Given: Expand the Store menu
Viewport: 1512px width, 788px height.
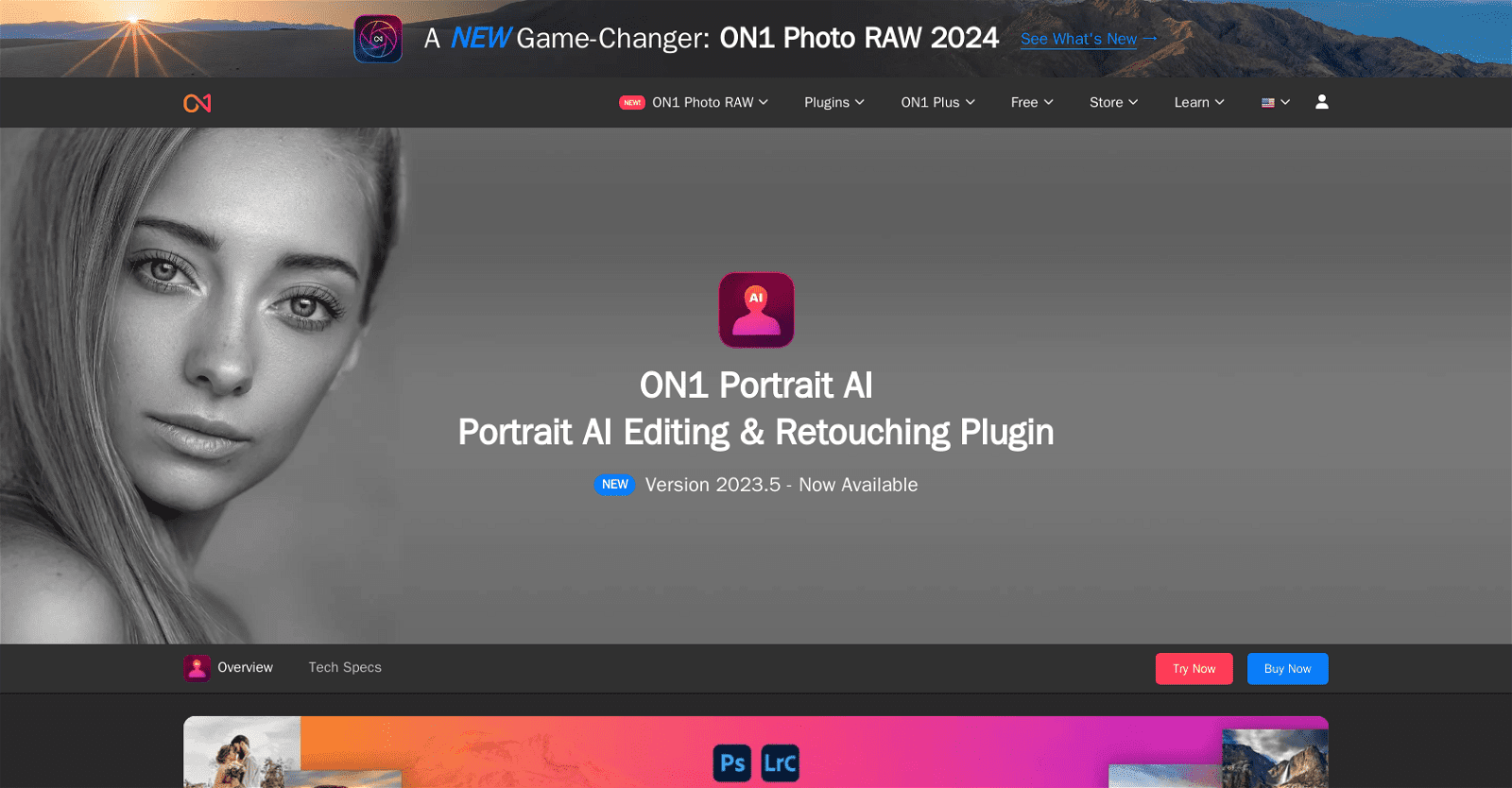Looking at the screenshot, I should (x=1113, y=102).
